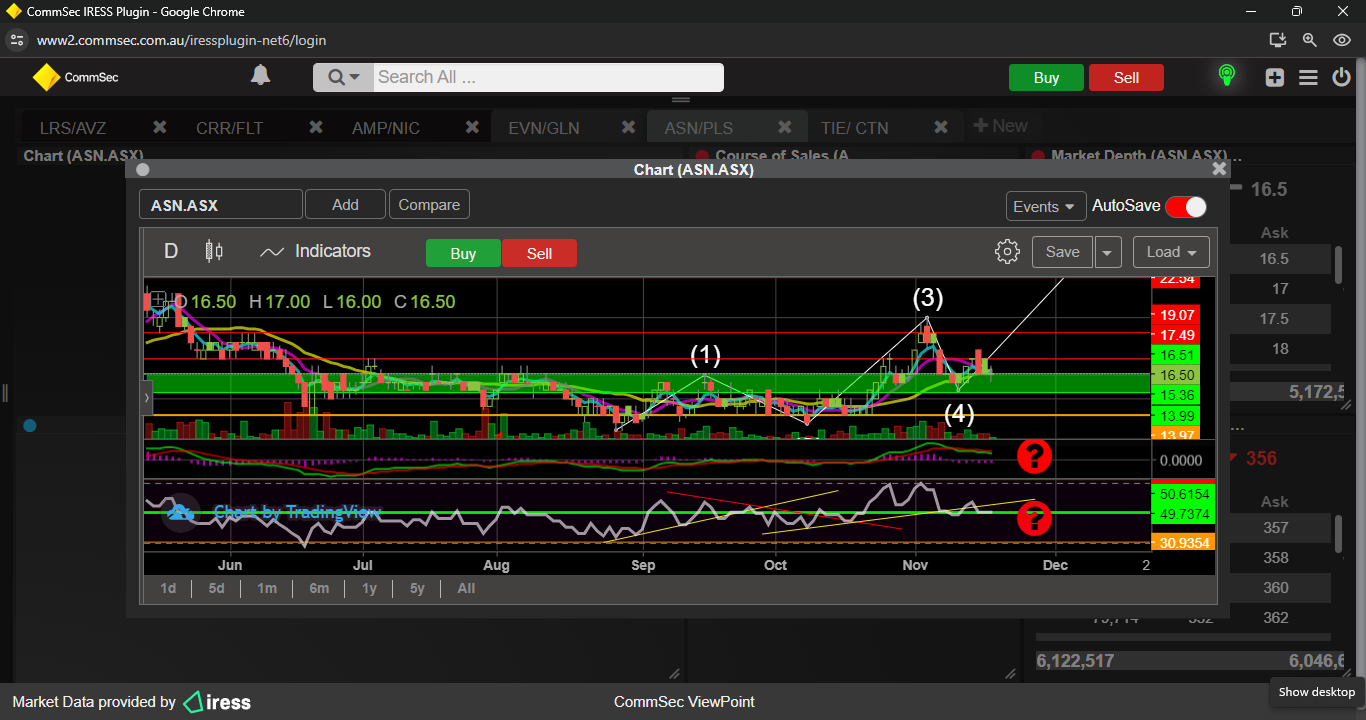Open the hamburger menu in the header
Viewport: 1366px width, 720px height.
click(1308, 77)
